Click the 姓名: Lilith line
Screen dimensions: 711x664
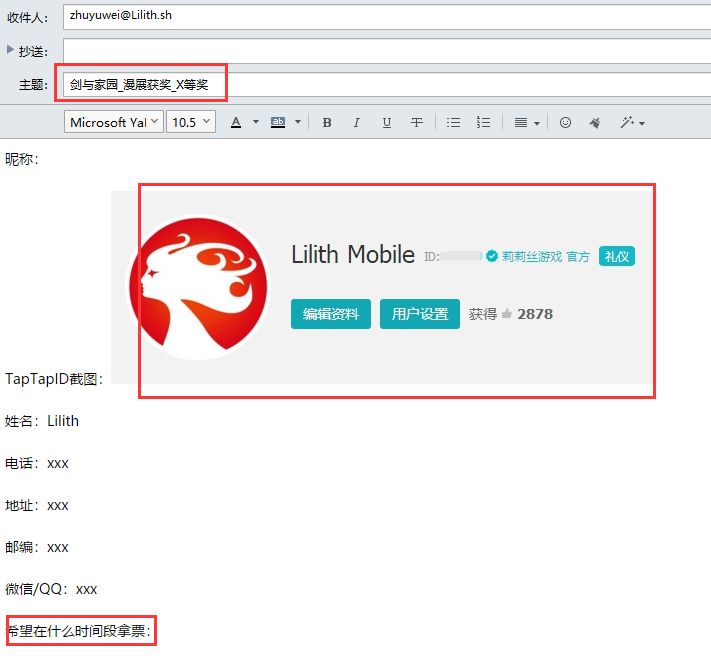coord(42,421)
